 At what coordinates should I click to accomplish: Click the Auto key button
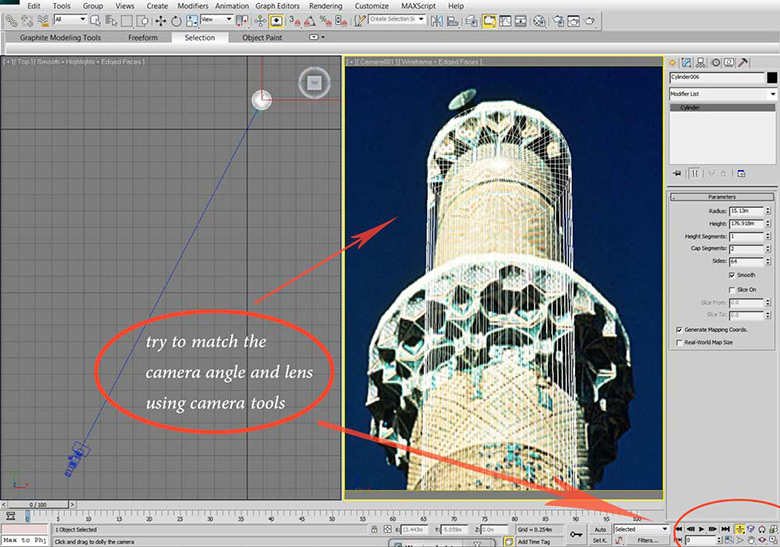pos(600,529)
